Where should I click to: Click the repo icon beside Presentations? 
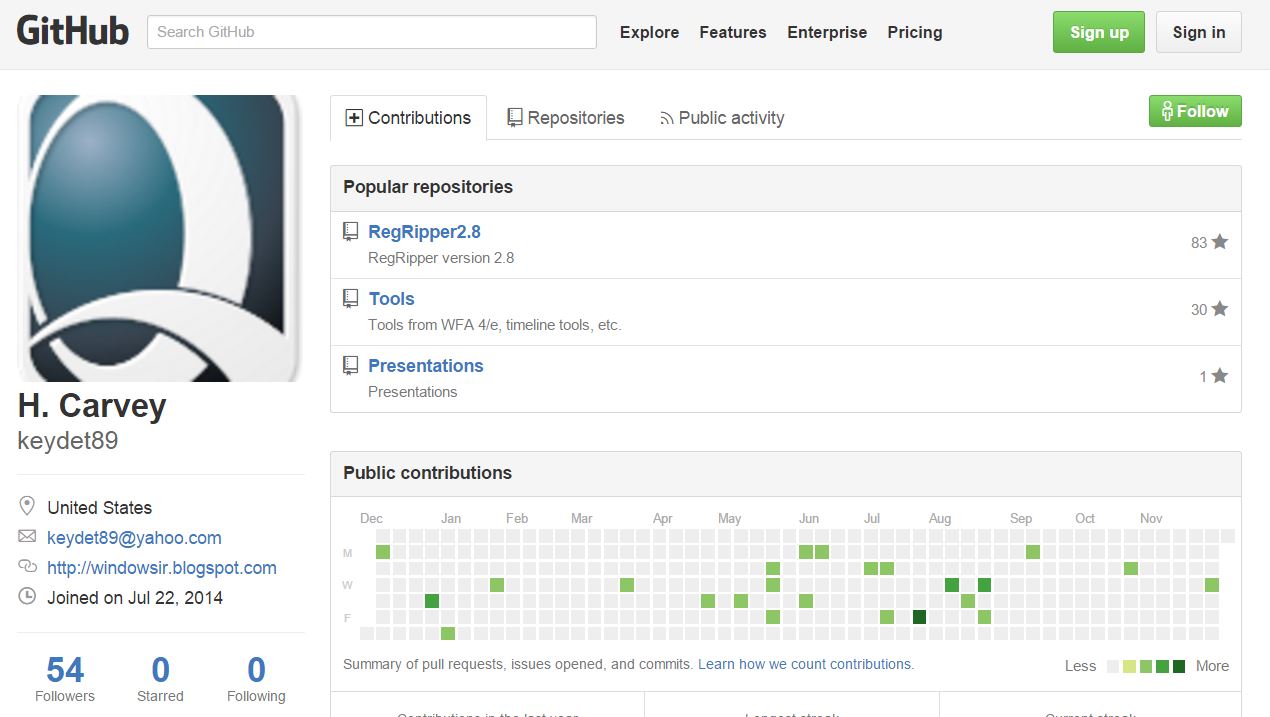[x=350, y=366]
